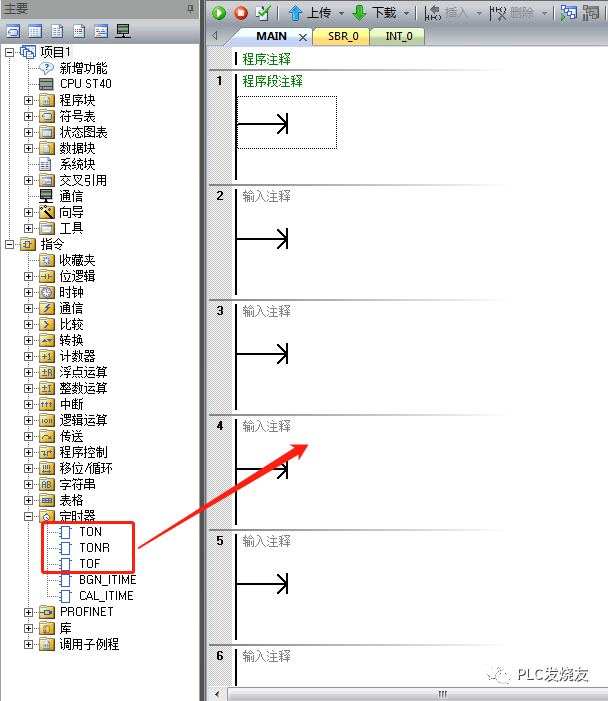608x701 pixels.
Task: Click the system block icon in navigation bar
Action: pos(79,31)
